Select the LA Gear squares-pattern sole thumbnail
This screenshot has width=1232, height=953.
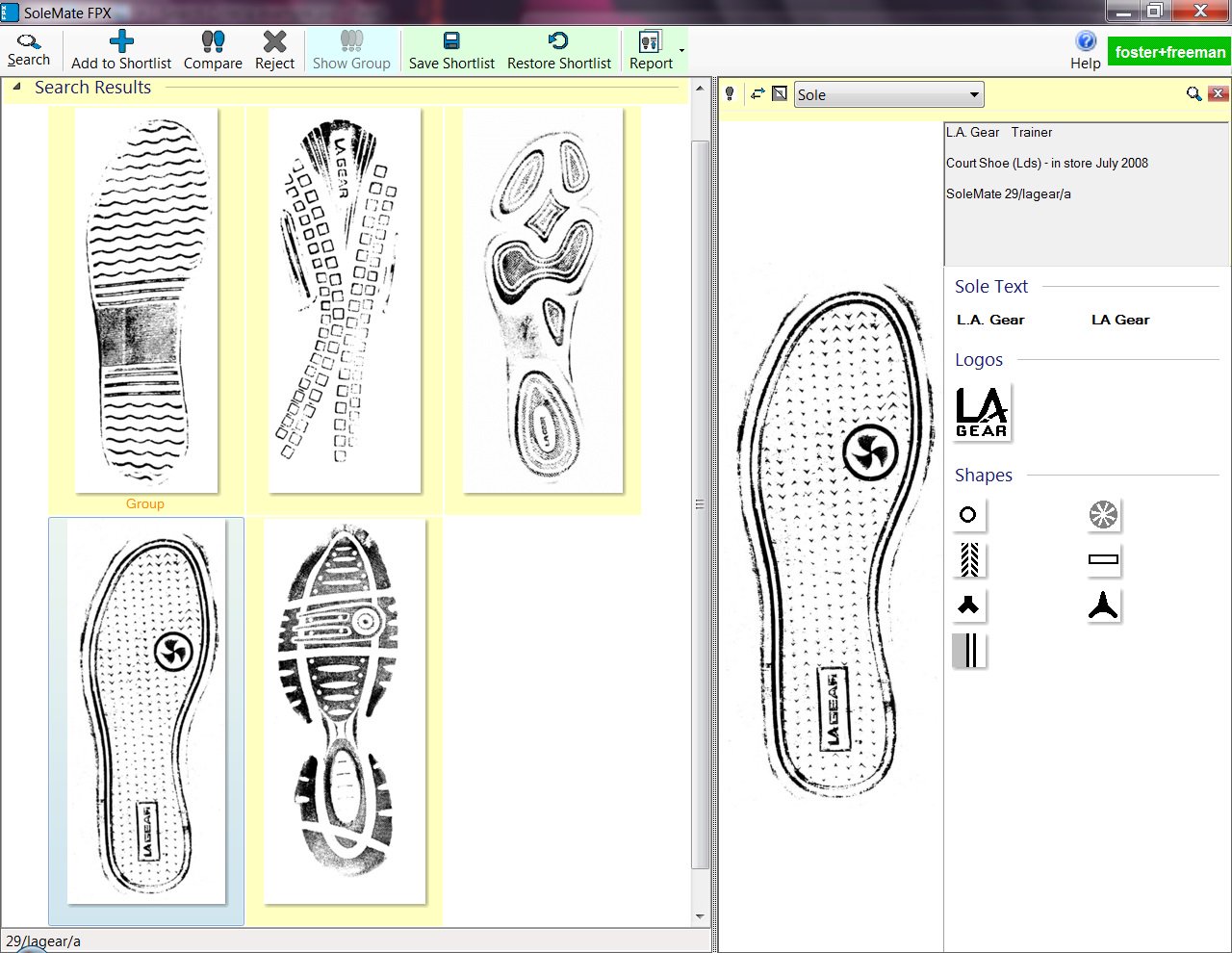tap(345, 299)
